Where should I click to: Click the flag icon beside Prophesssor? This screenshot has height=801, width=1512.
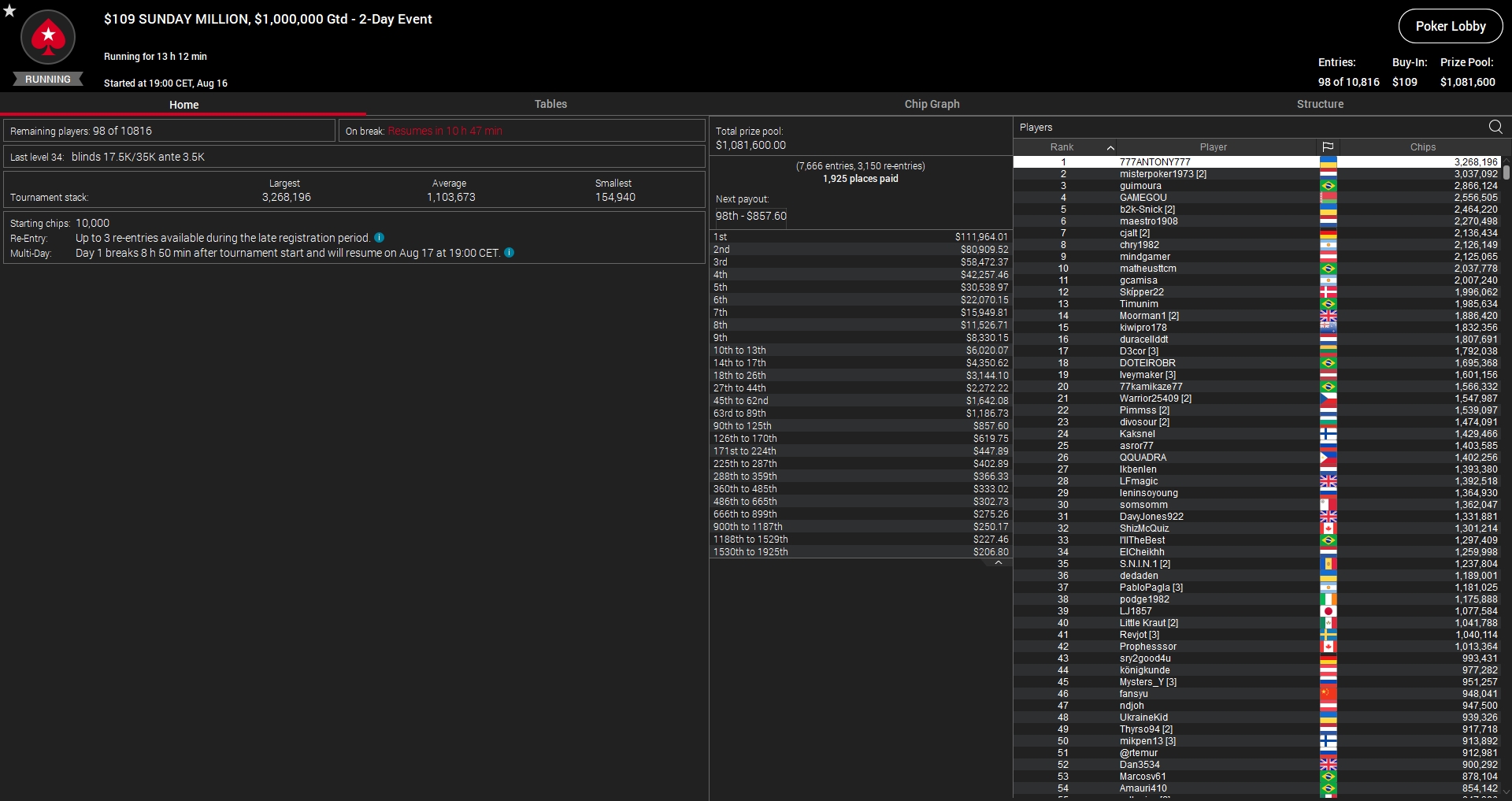coord(1329,647)
